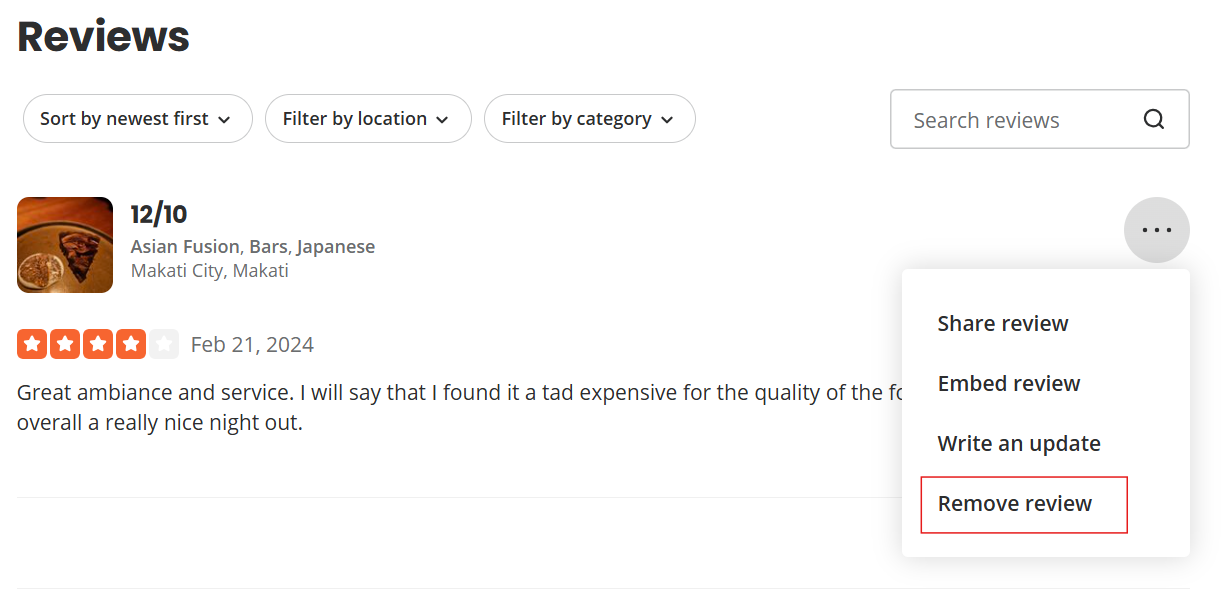The width and height of the screenshot is (1225, 612).
Task: Choose Embed review in the menu
Action: point(1009,384)
